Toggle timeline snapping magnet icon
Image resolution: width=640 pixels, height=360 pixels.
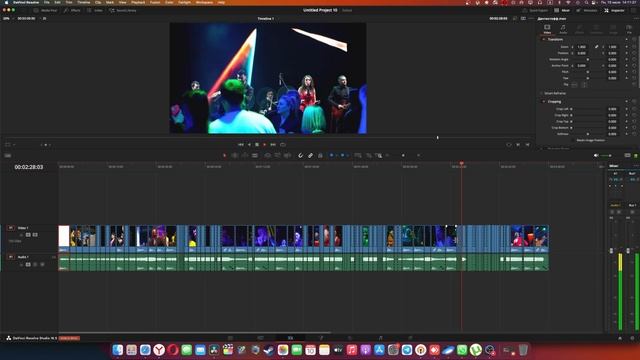[x=300, y=156]
